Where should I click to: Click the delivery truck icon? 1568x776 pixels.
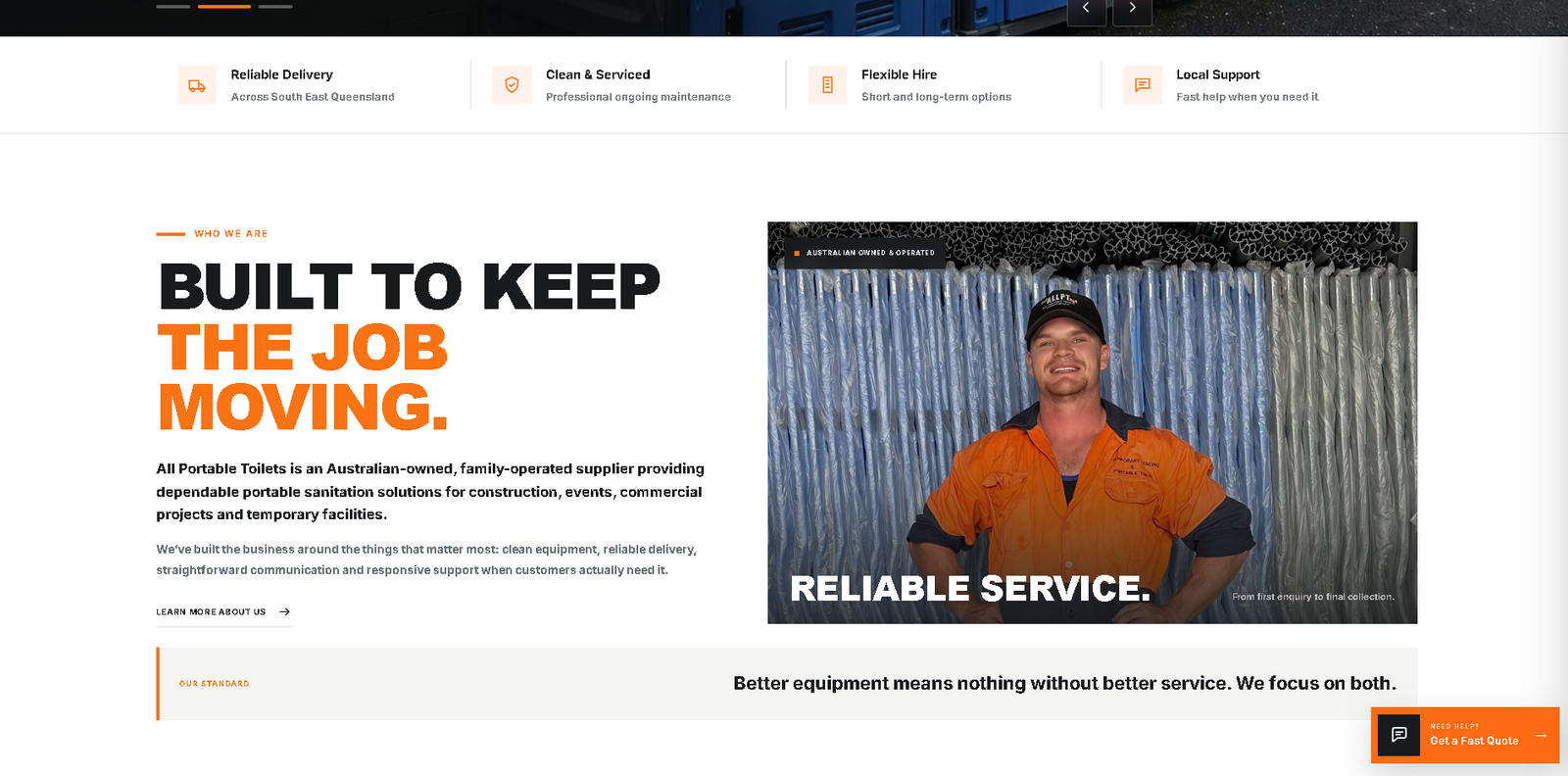click(x=197, y=85)
